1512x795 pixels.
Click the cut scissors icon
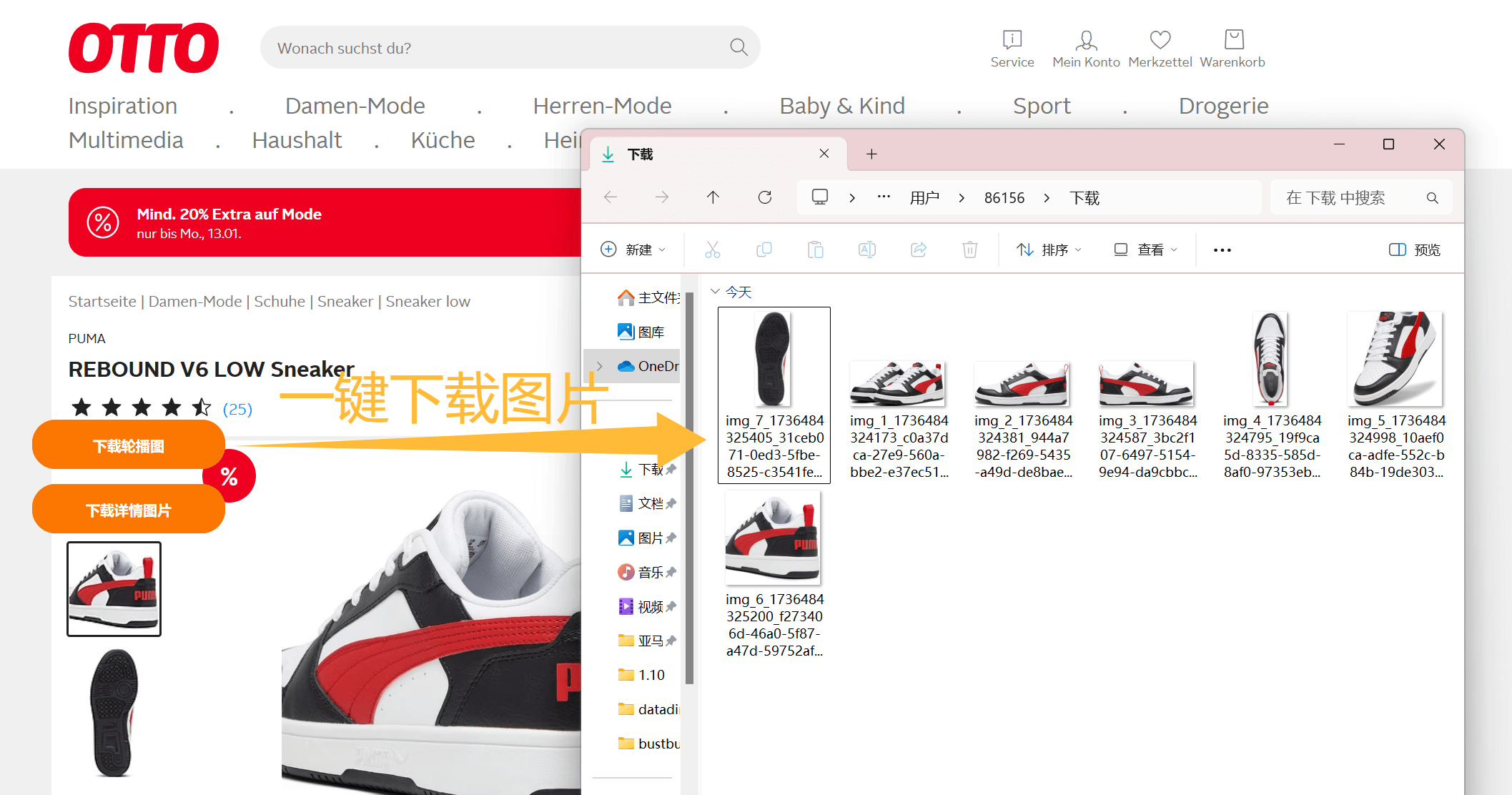pos(713,250)
